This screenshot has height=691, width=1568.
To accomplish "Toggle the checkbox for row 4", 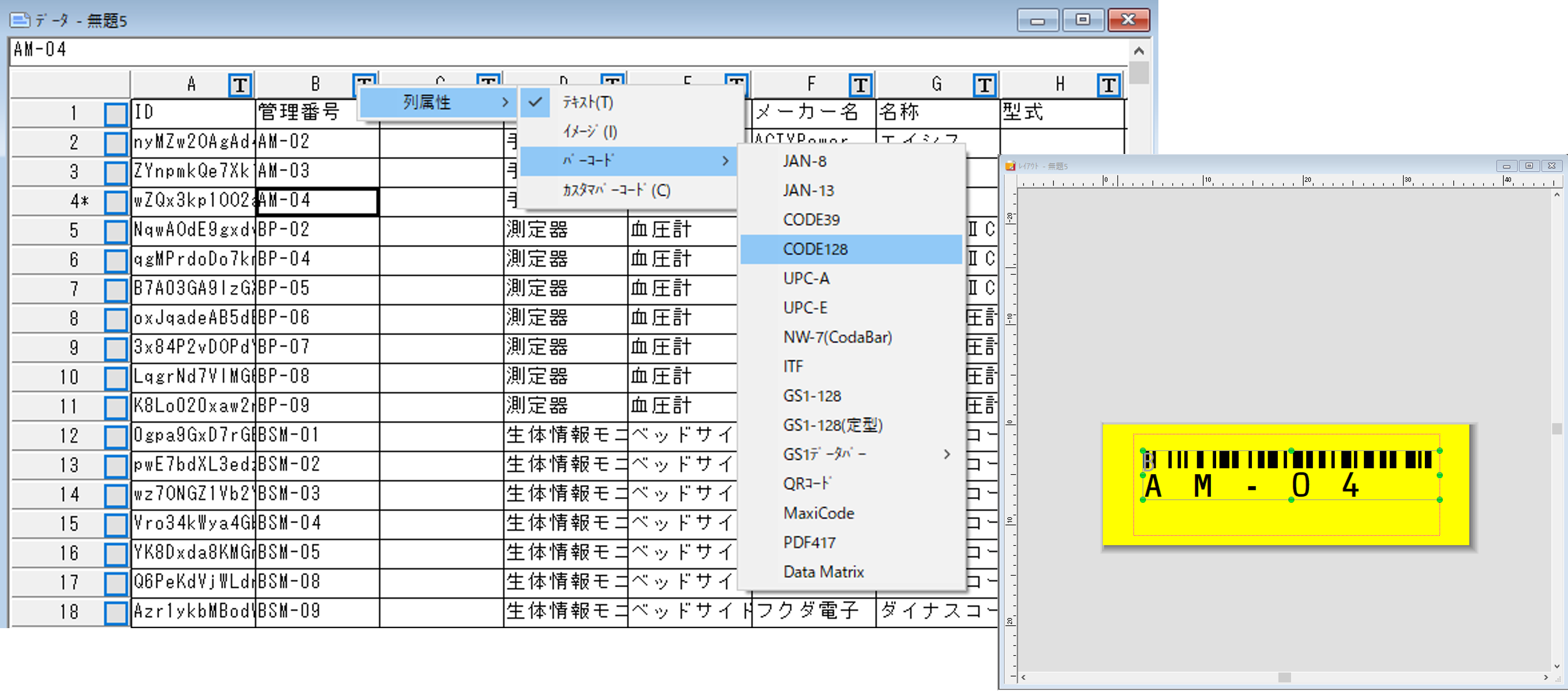I will 115,201.
